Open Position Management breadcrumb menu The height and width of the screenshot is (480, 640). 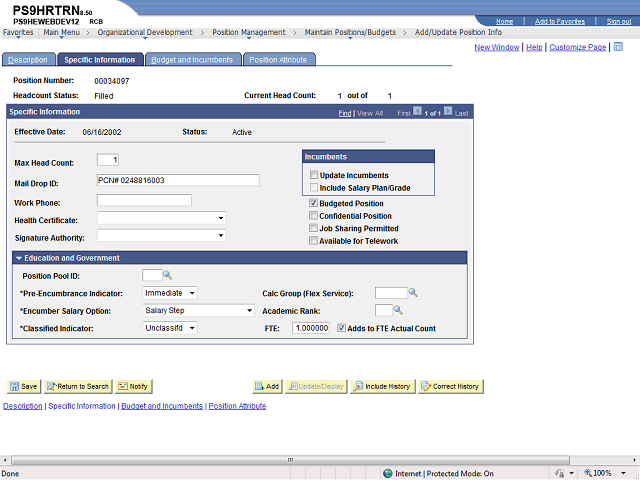pos(249,32)
